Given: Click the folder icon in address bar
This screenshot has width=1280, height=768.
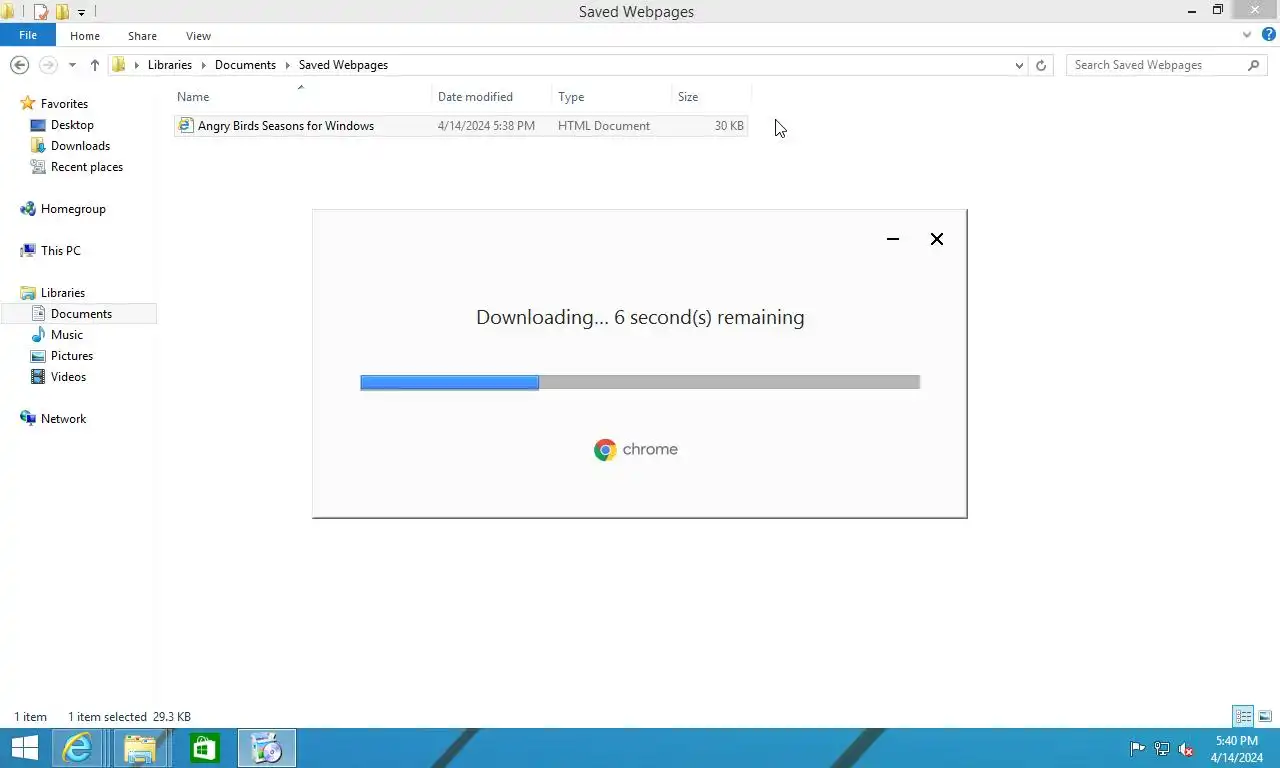Looking at the screenshot, I should click(119, 65).
